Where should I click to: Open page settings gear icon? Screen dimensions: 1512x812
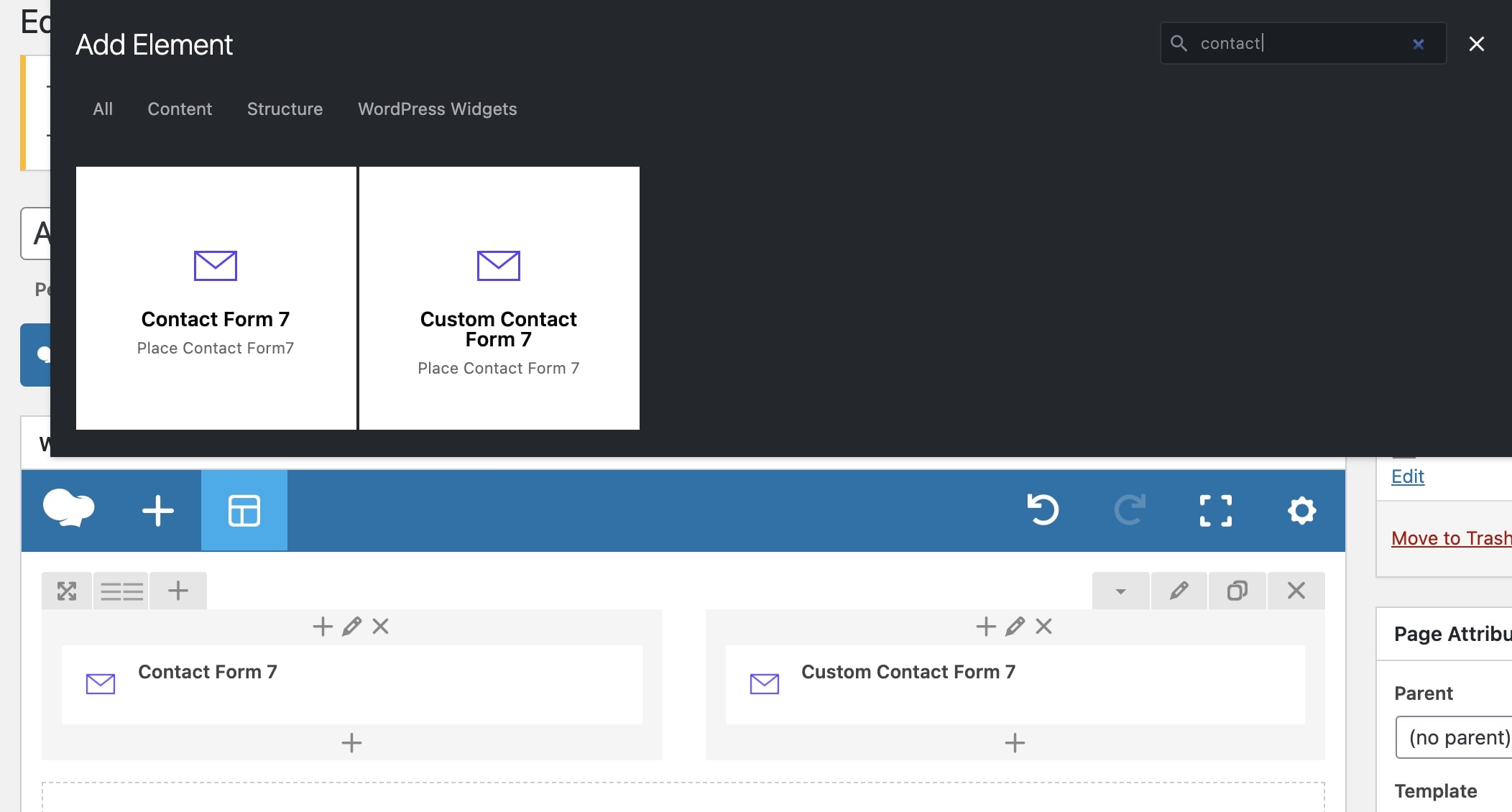click(1301, 511)
